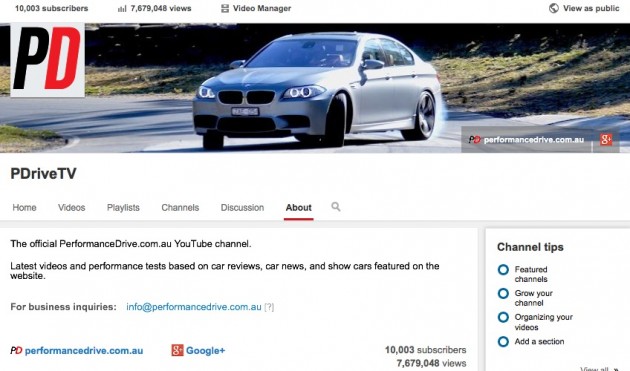Screen dimensions: 630x371
Task: Open performancedrive.com.au link in About section
Action: point(84,351)
